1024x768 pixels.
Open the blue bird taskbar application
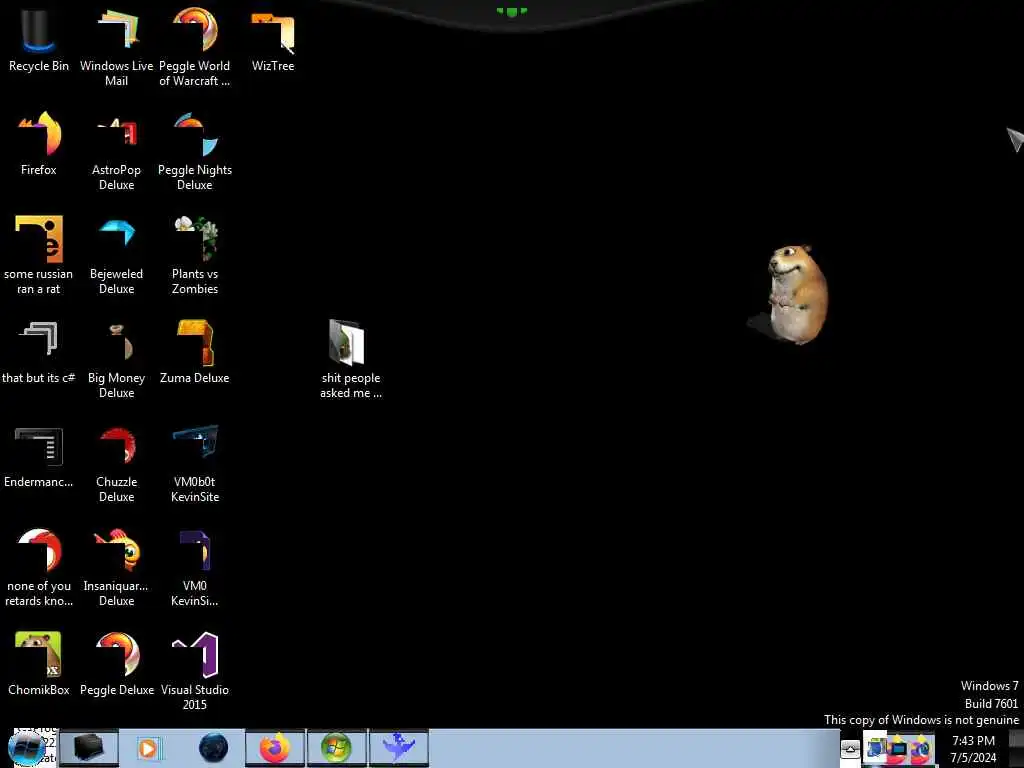399,748
